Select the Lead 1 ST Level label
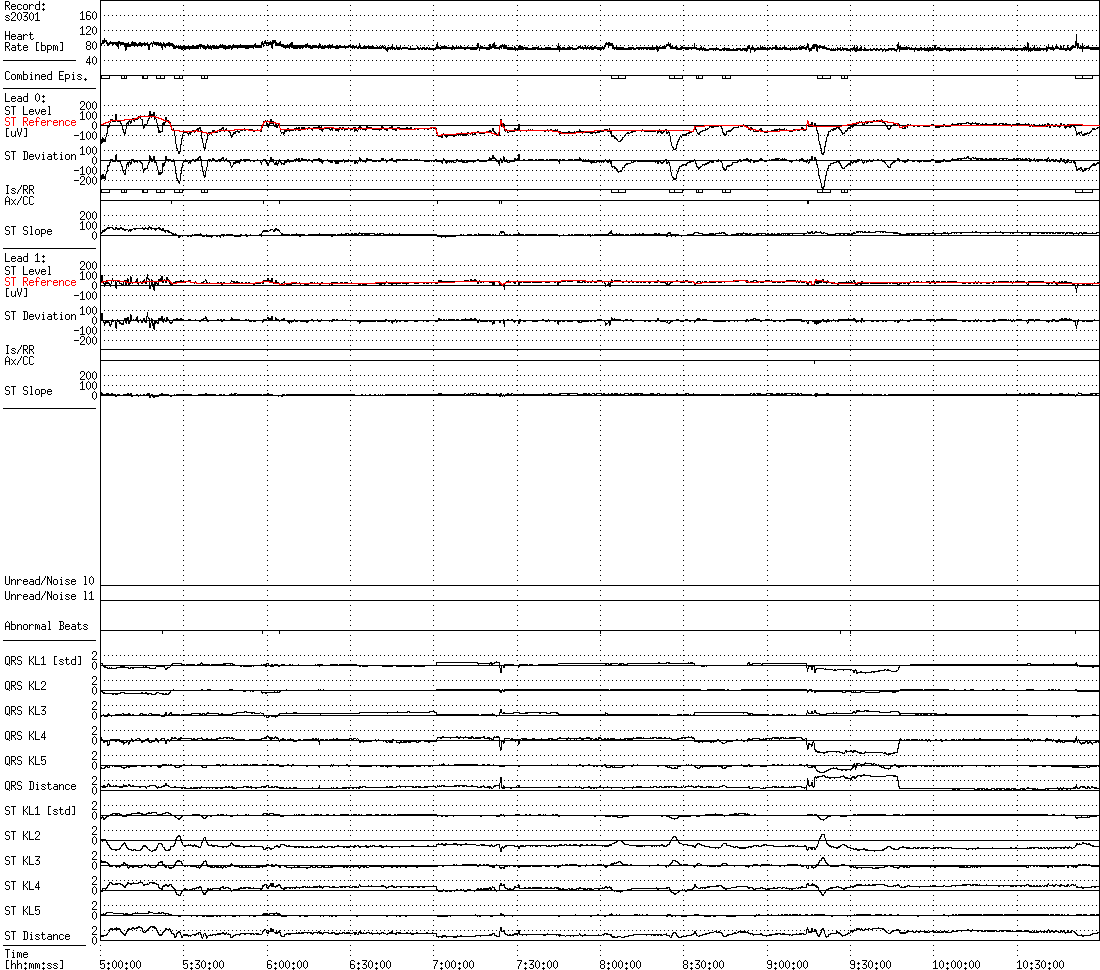The width and height of the screenshot is (1100, 970). pos(28,271)
